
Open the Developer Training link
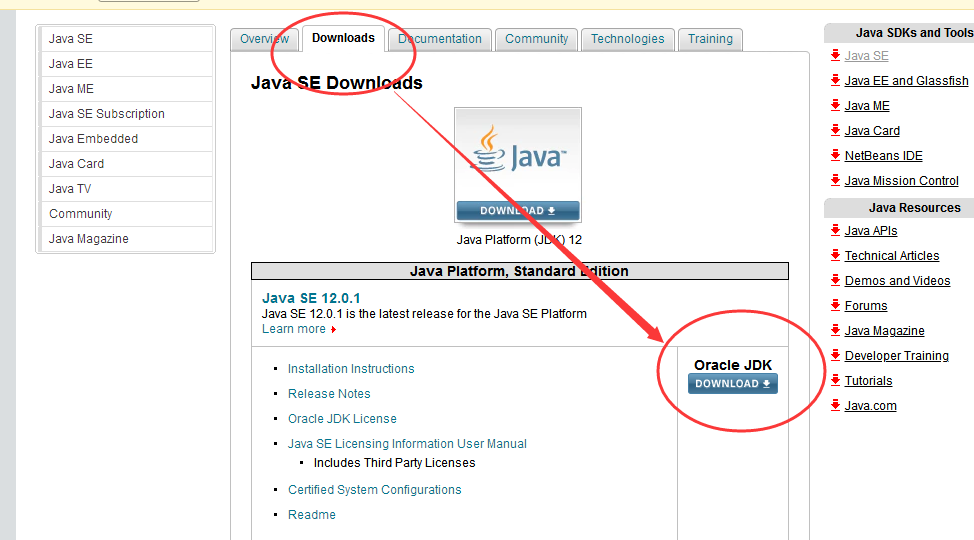point(897,355)
